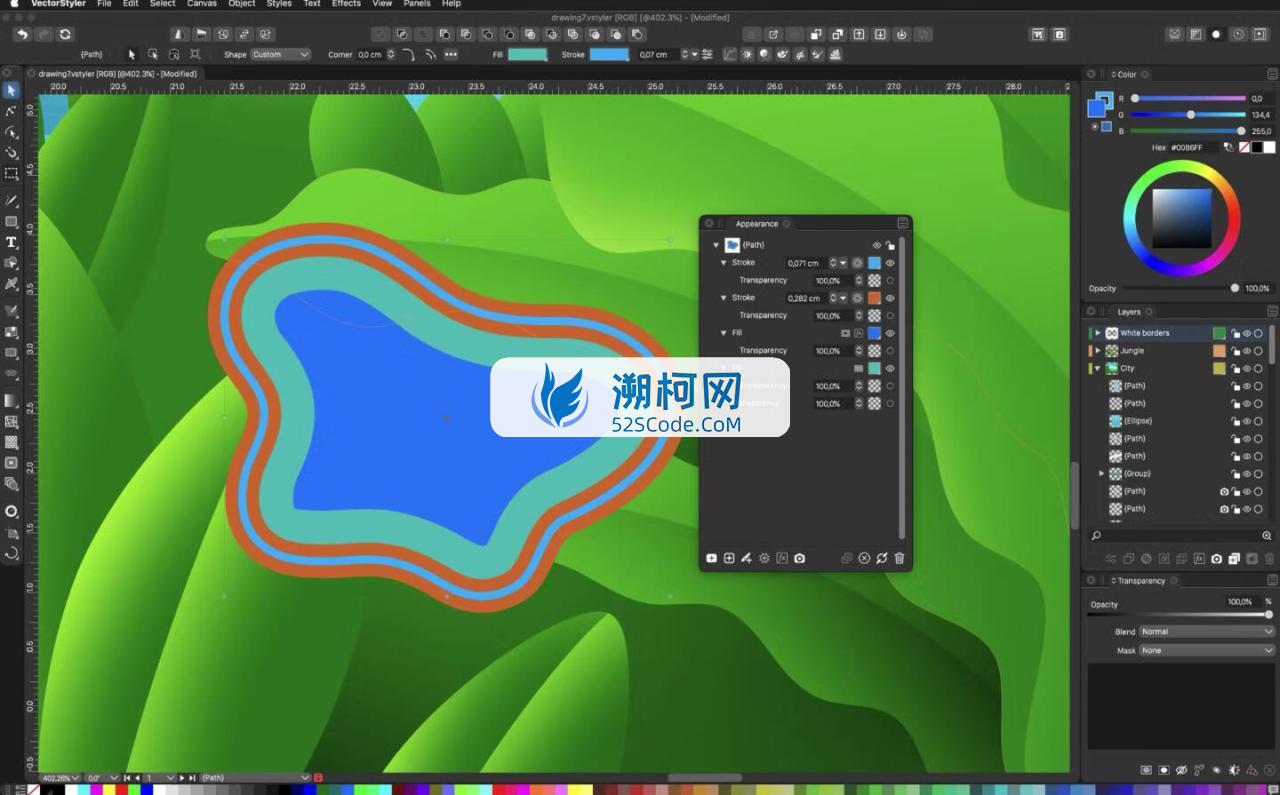Click the circled X clear icon in Appearance panel
The width and height of the screenshot is (1280, 795).
[864, 558]
